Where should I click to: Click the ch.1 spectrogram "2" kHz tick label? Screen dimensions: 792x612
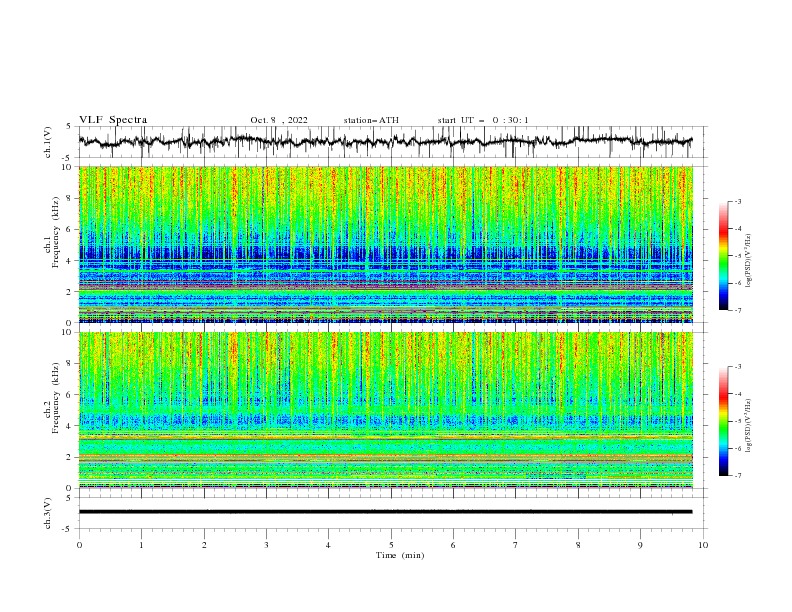tap(70, 291)
